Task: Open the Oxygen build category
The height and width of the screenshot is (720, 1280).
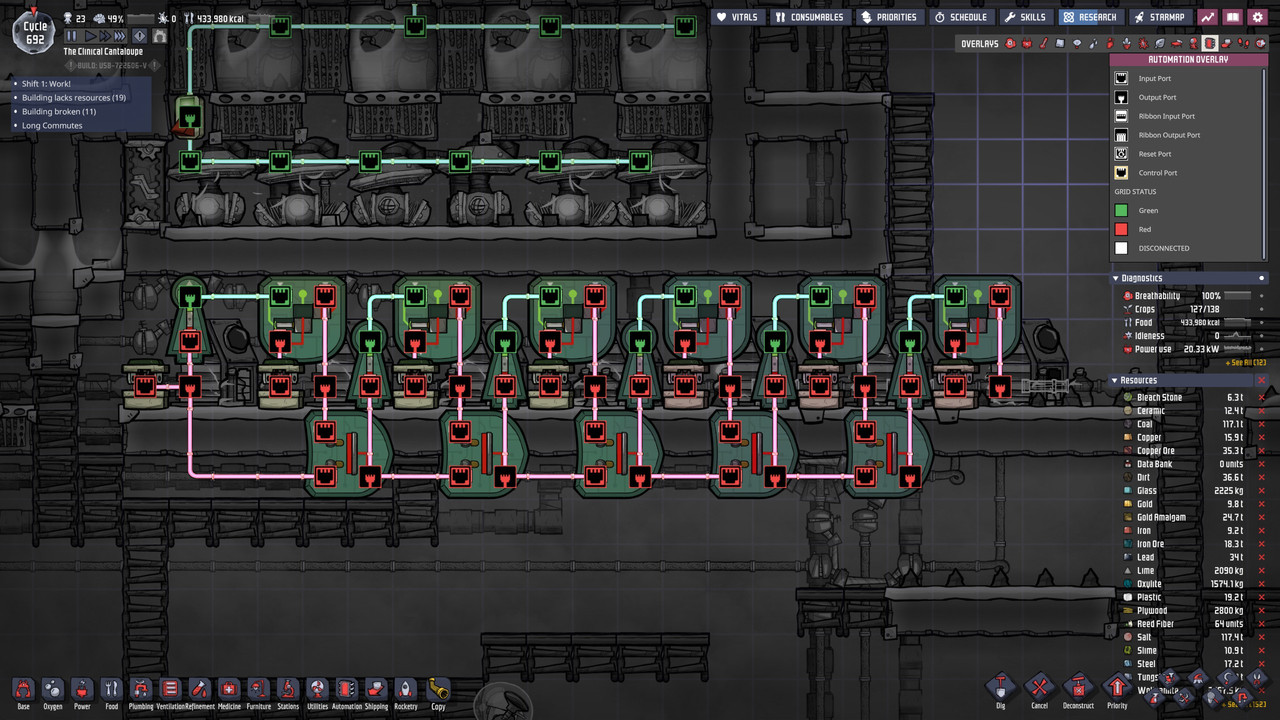Action: pos(52,689)
